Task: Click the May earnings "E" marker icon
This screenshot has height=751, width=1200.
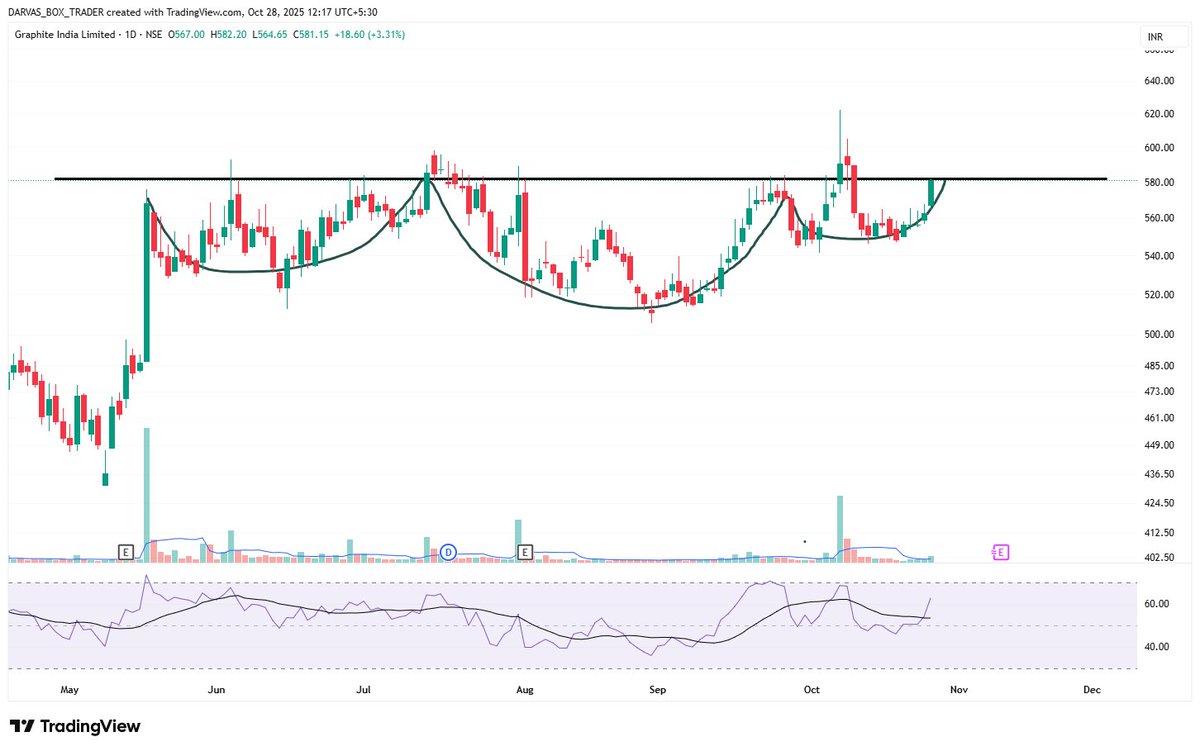Action: (126, 551)
